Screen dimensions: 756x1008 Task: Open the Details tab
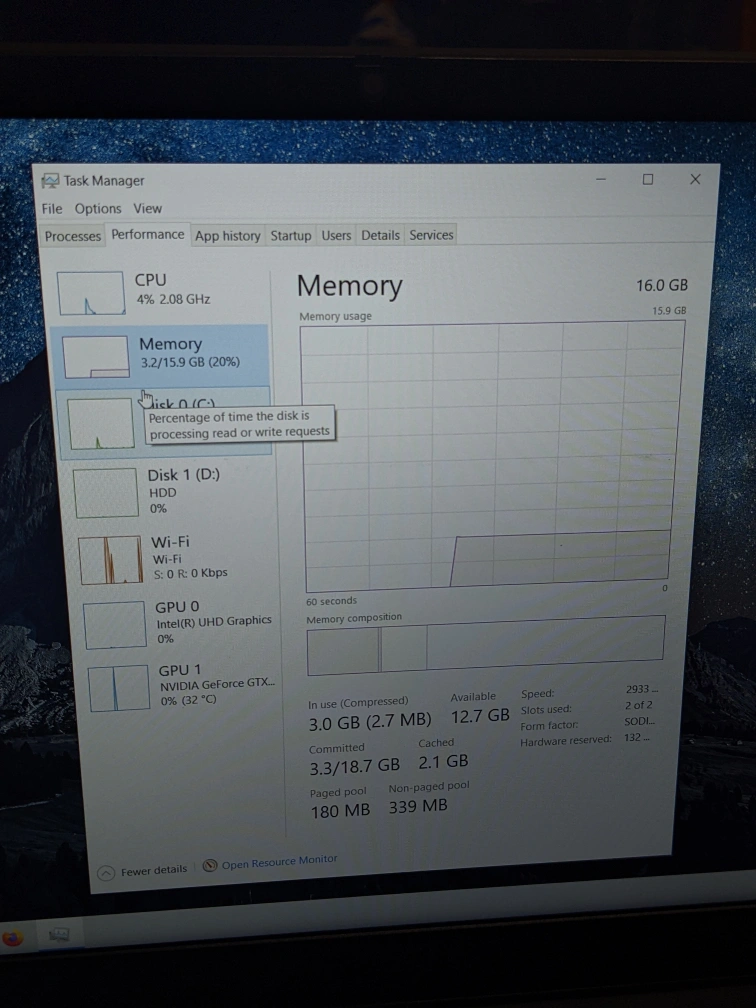(380, 236)
